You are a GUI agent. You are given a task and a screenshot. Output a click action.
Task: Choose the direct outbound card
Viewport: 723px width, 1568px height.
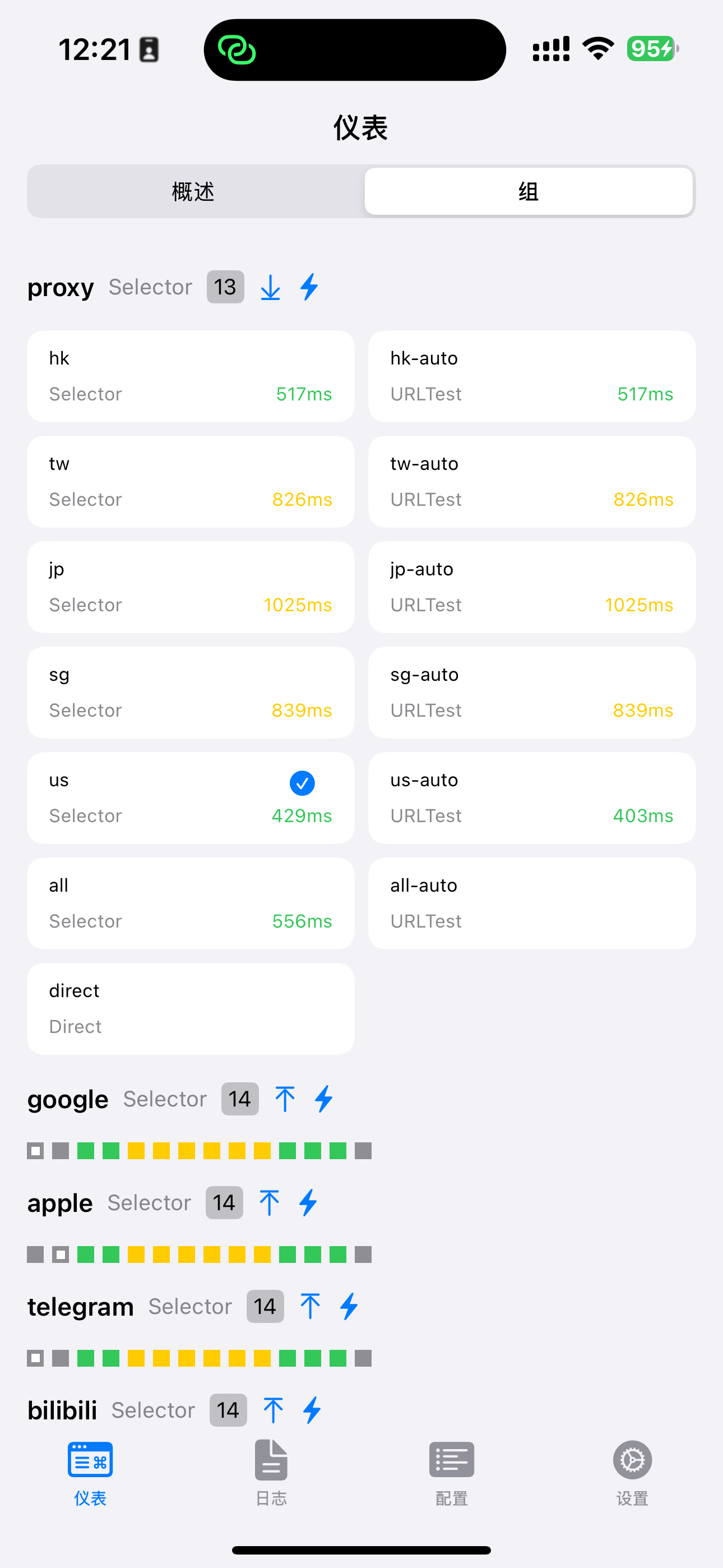coord(191,1009)
